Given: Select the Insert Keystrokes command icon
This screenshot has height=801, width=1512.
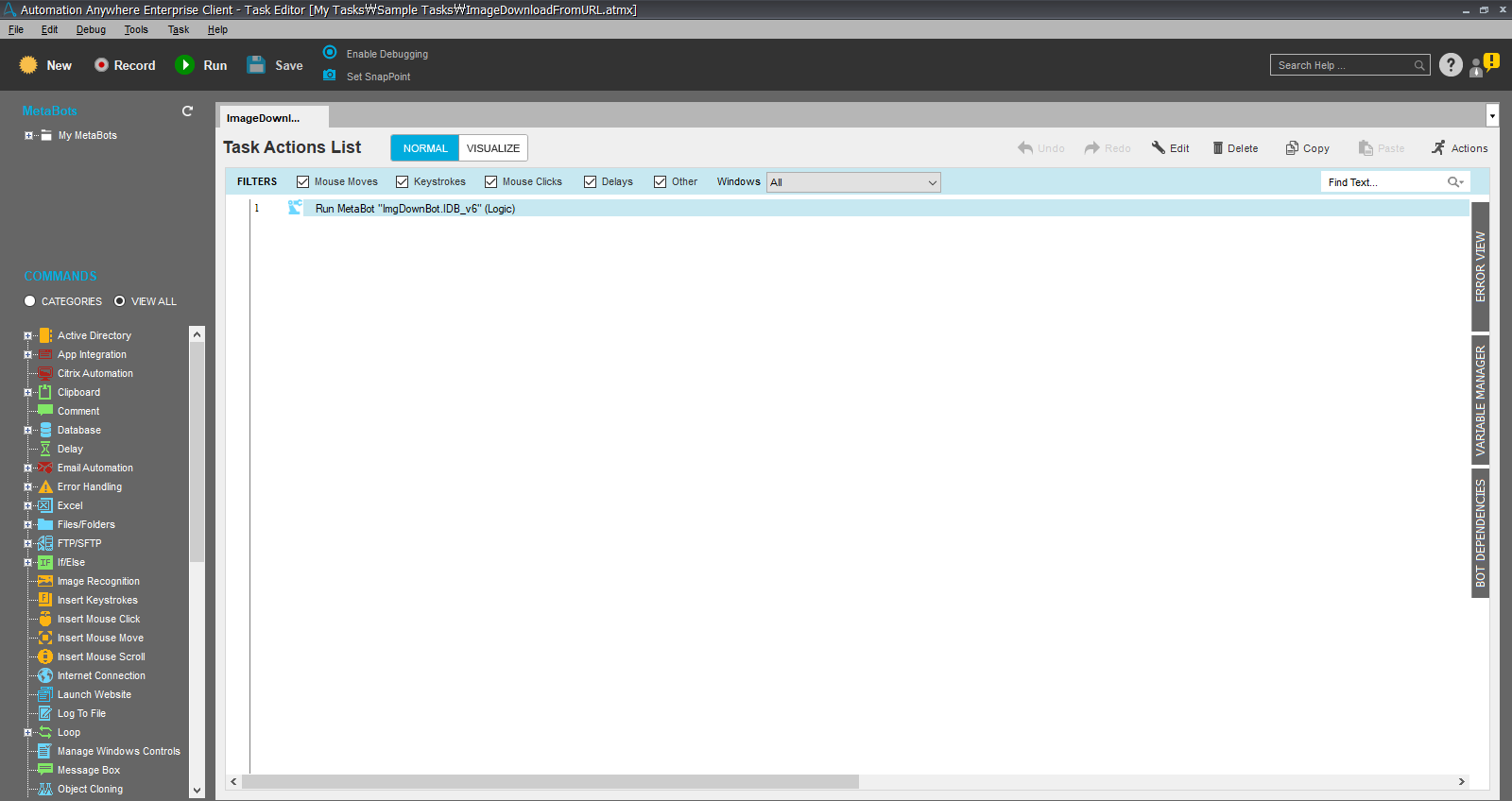Looking at the screenshot, I should 45,600.
